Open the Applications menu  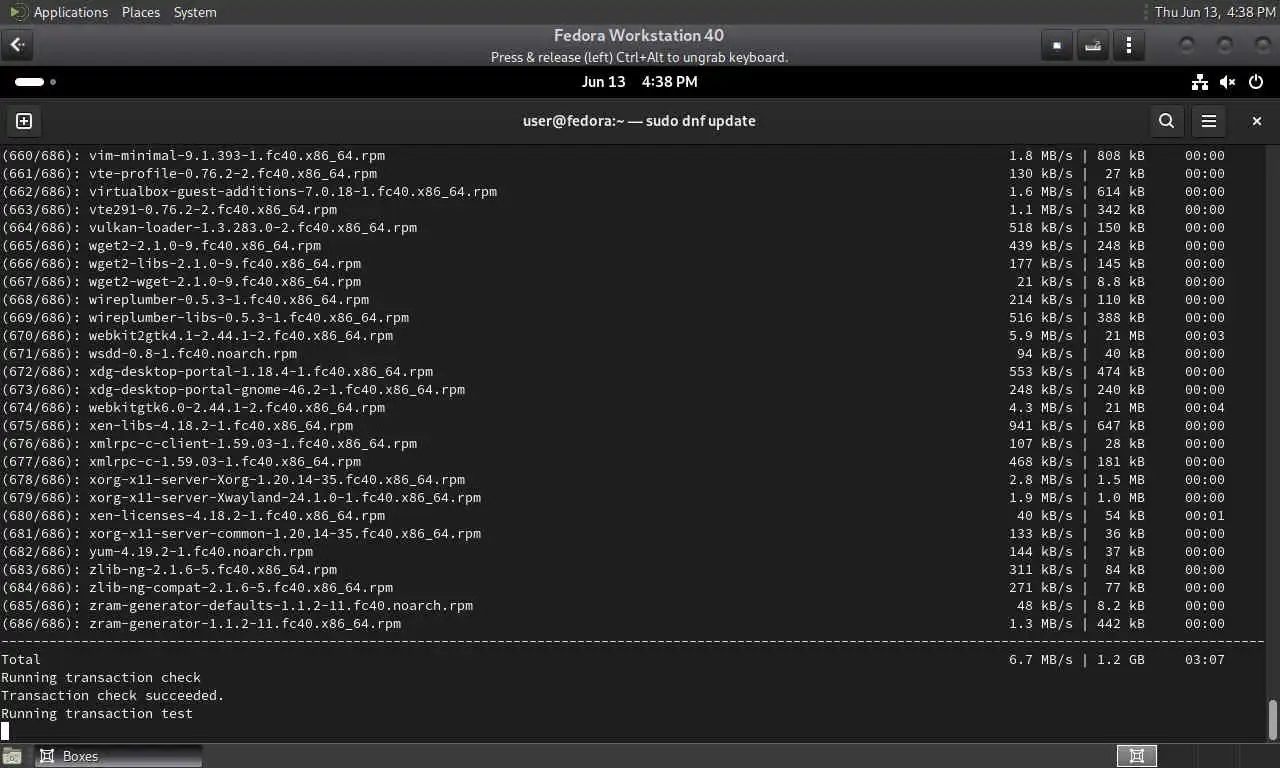click(70, 12)
